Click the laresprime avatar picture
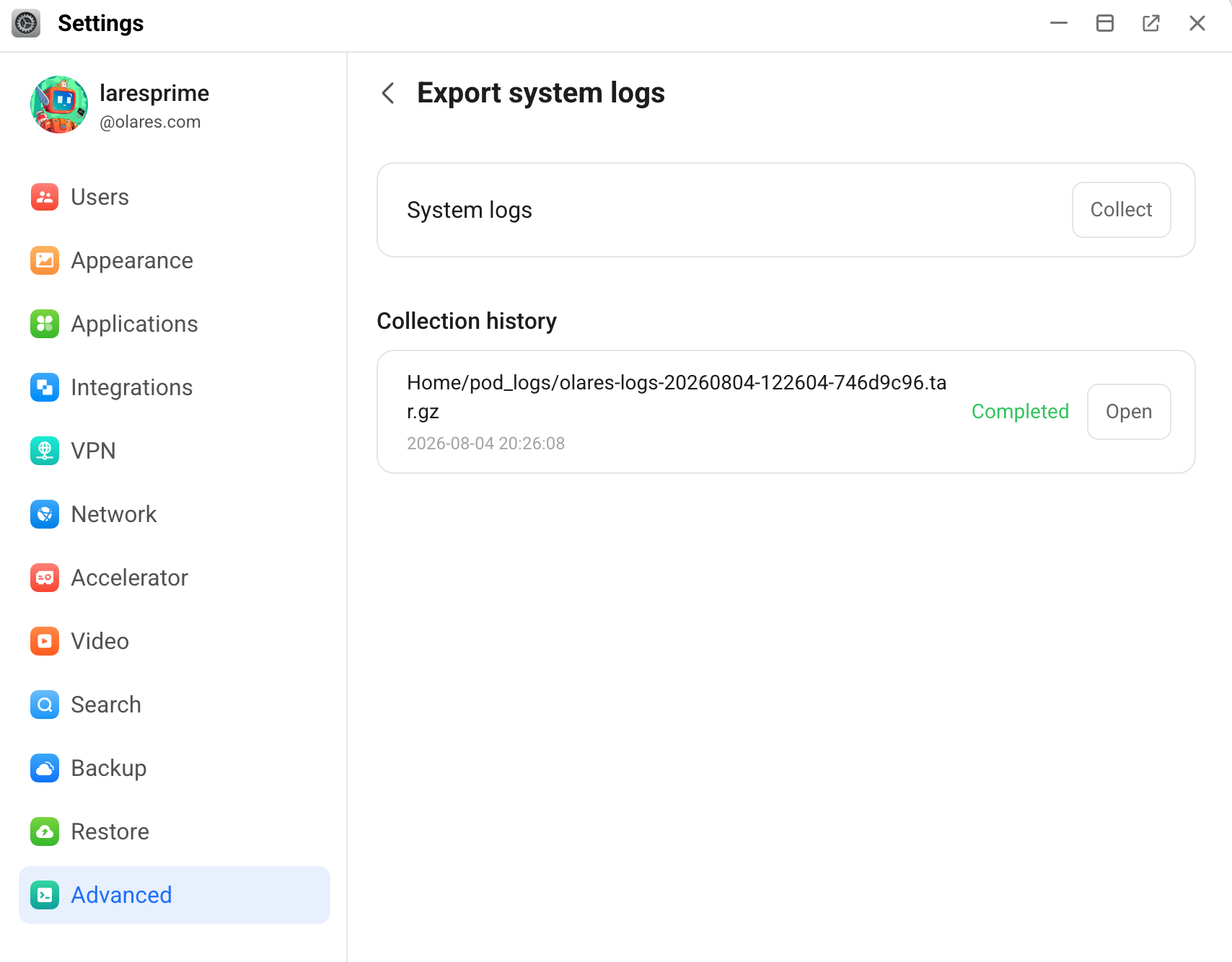The image size is (1232, 962). pyautogui.click(x=59, y=105)
